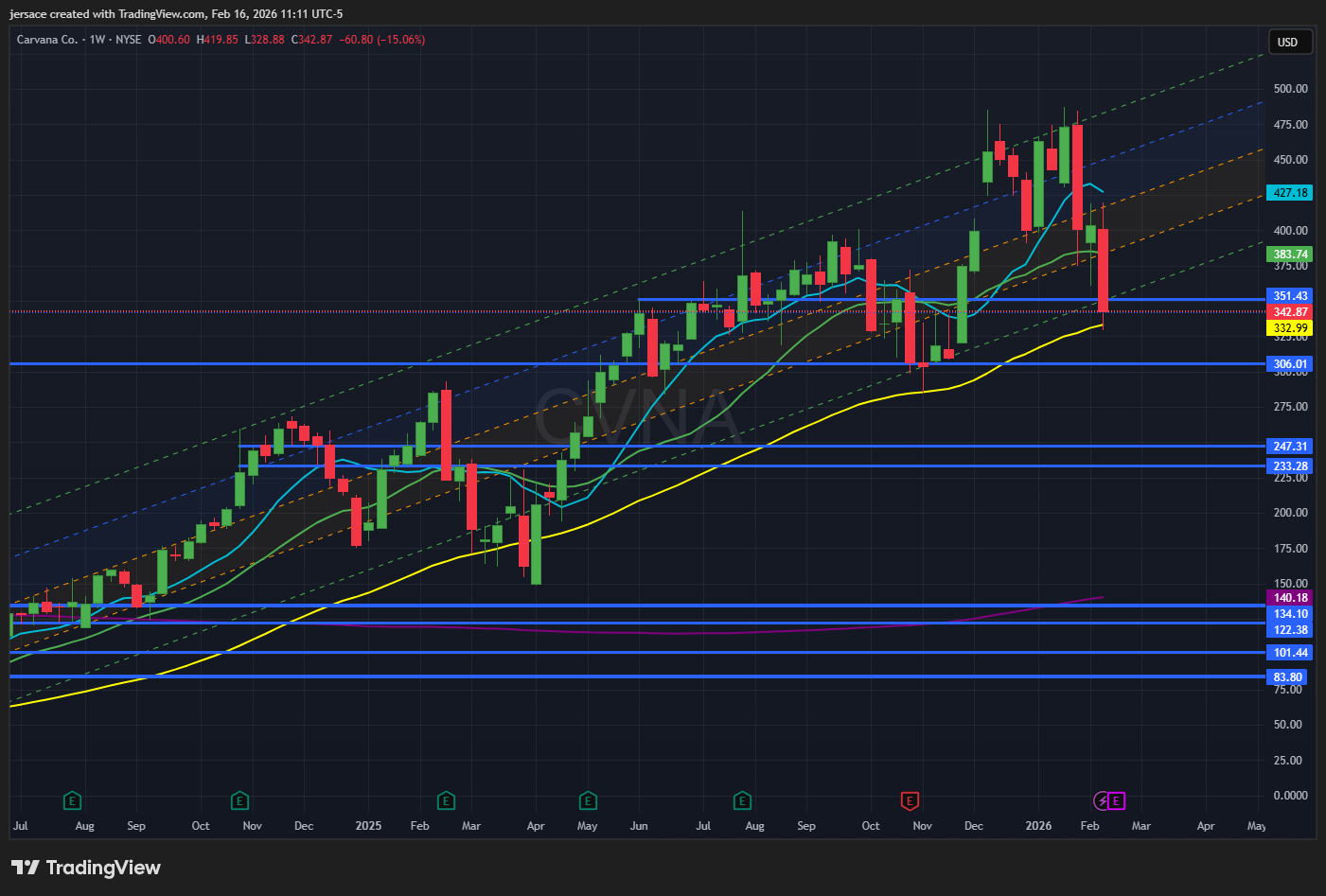Click the 122.38 horizontal line price label
This screenshot has width=1326, height=896.
1290,630
